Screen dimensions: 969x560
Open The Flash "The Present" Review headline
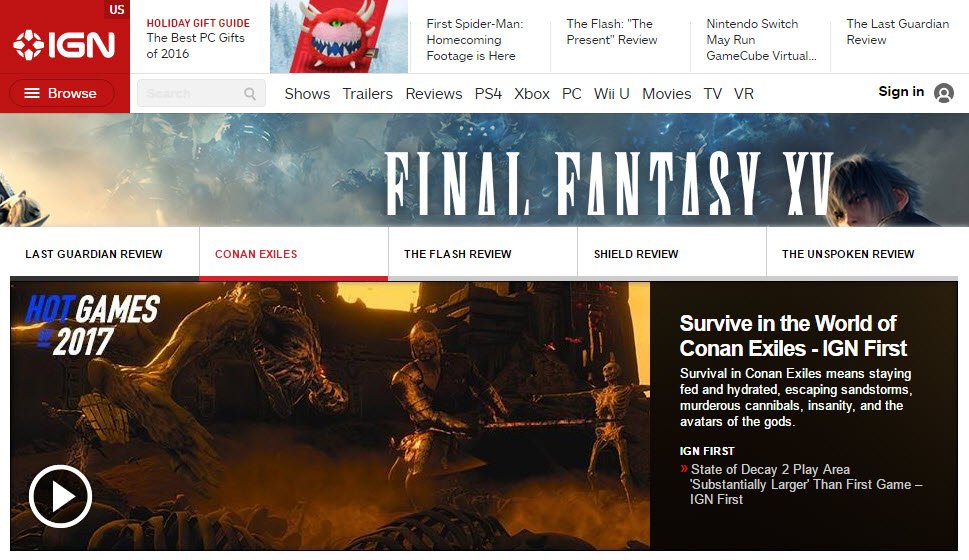[612, 32]
